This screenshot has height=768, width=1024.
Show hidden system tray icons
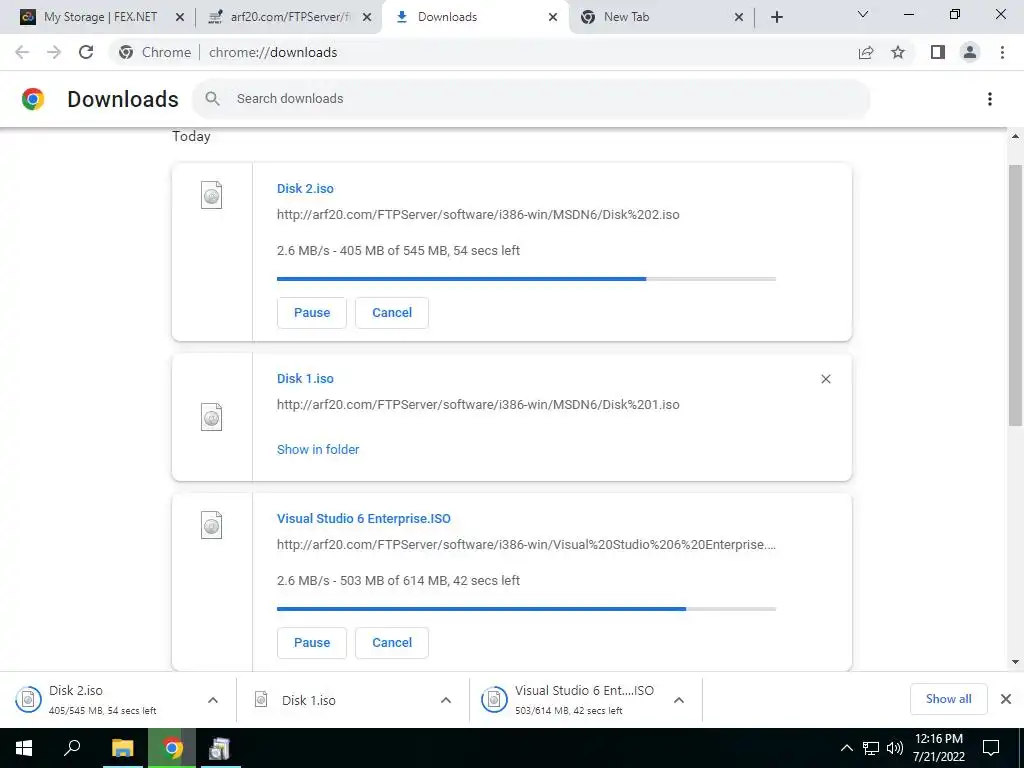(846, 748)
